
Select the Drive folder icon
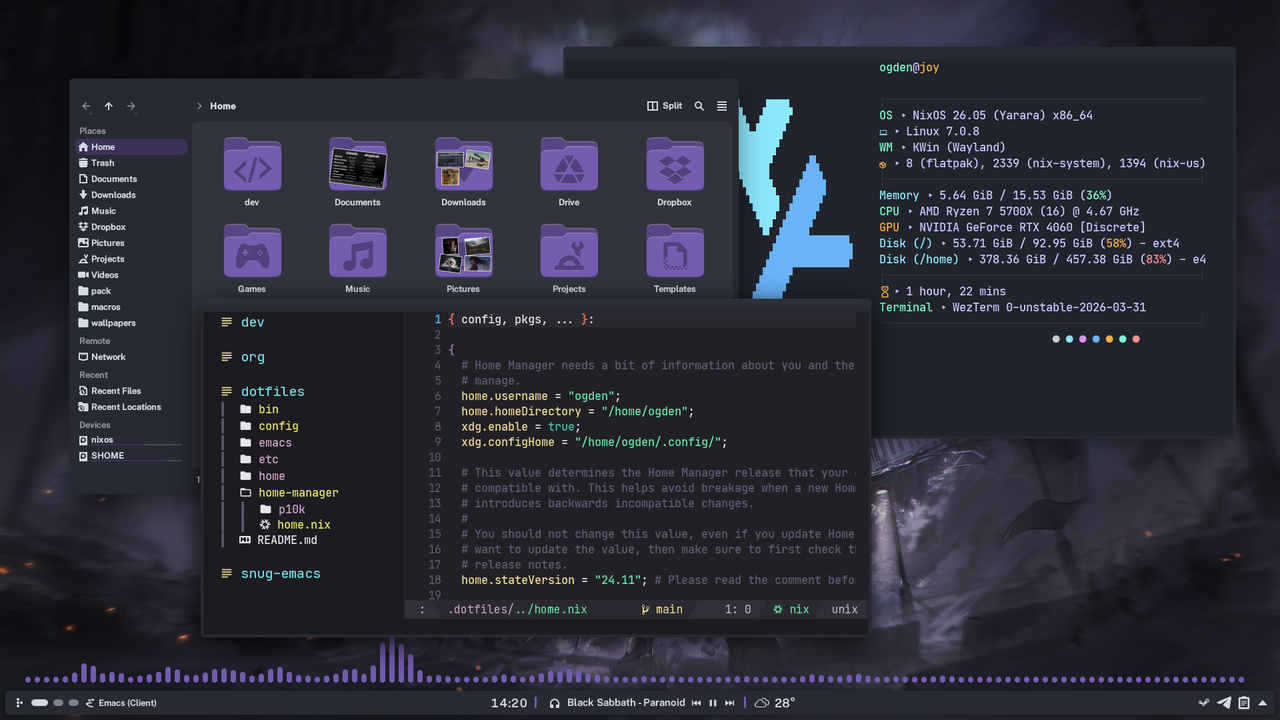coord(569,165)
